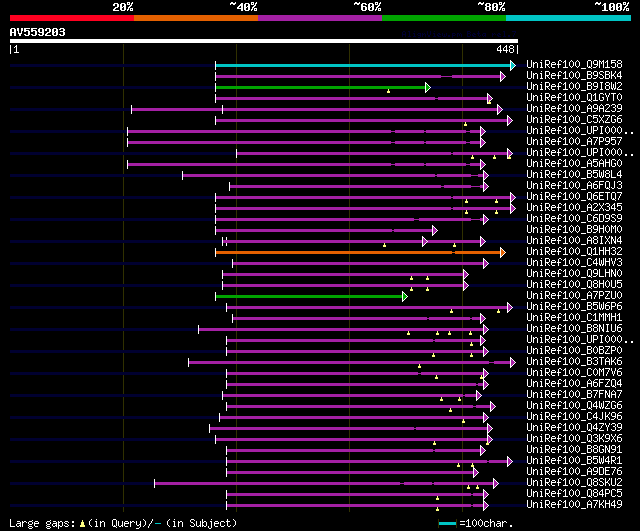640x531 pixels.
Task: Click the UniRef100_A6FQJ3 label
Action: click(574, 186)
